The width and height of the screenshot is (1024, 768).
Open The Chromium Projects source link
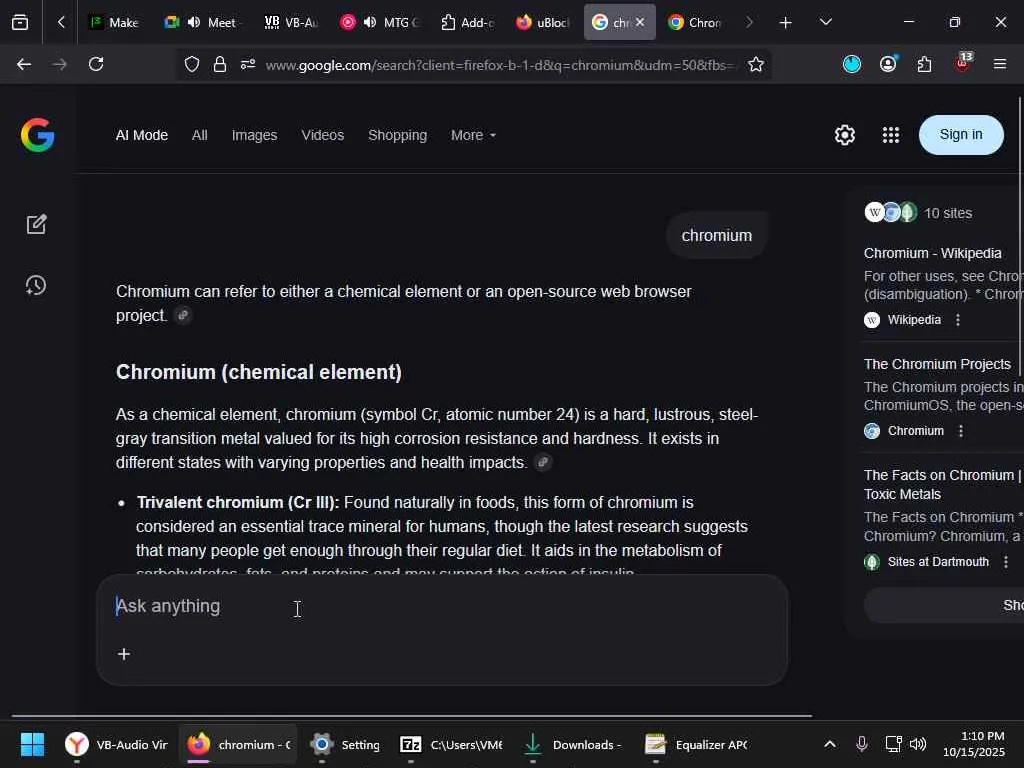(937, 364)
